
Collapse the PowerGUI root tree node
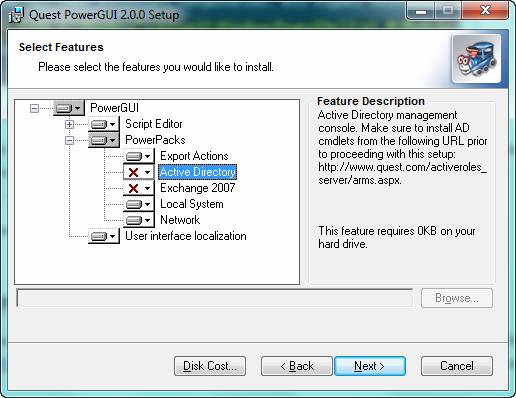coord(34,108)
